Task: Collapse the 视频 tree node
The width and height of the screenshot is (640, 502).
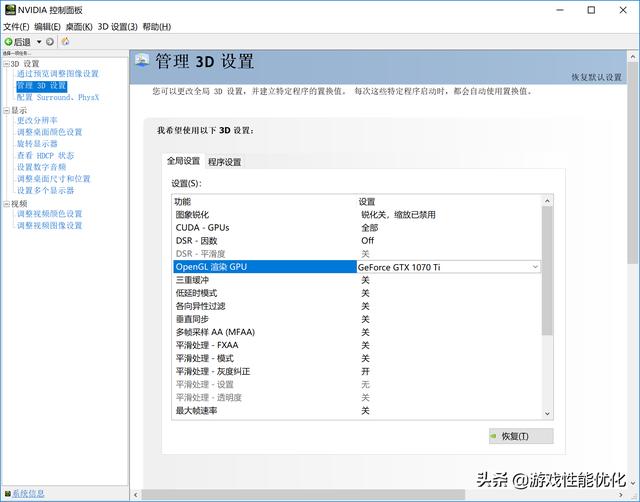Action: tap(7, 204)
